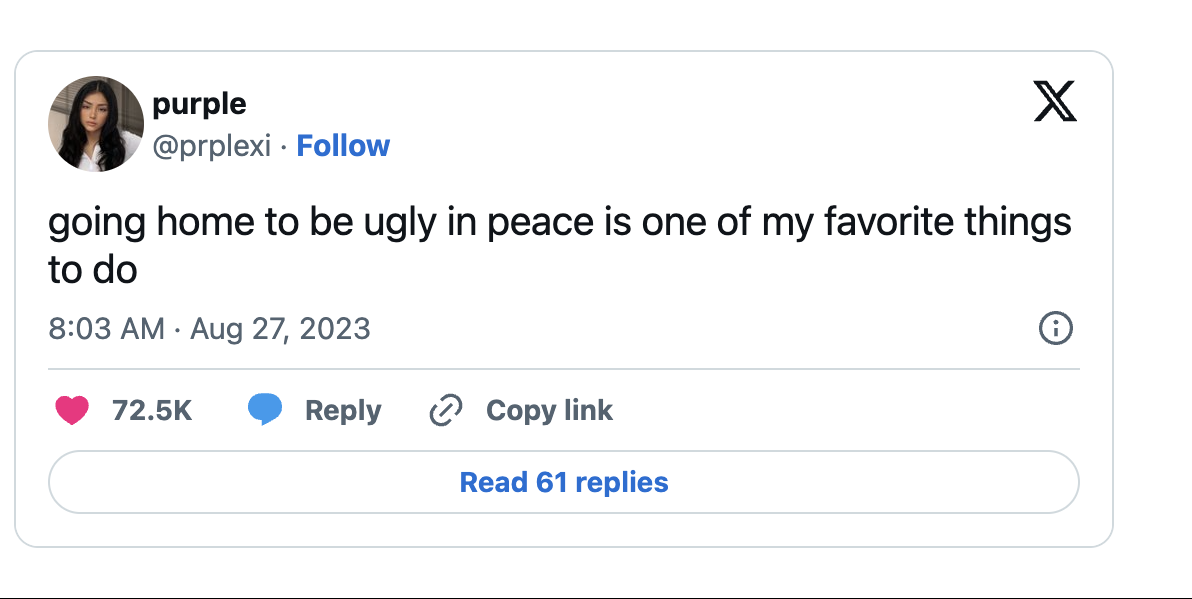This screenshot has height=599, width=1192.
Task: Click the Reply text label
Action: click(343, 410)
